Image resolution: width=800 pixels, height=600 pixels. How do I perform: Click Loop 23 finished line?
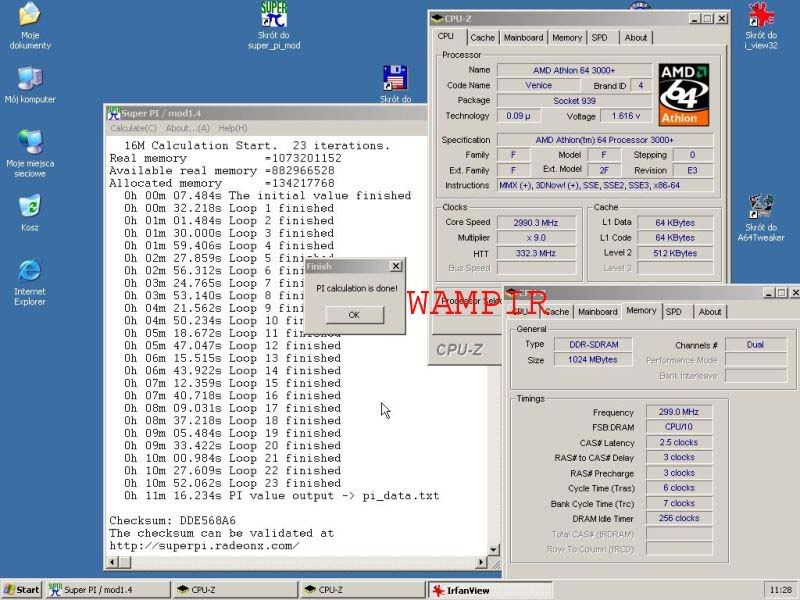[233, 483]
